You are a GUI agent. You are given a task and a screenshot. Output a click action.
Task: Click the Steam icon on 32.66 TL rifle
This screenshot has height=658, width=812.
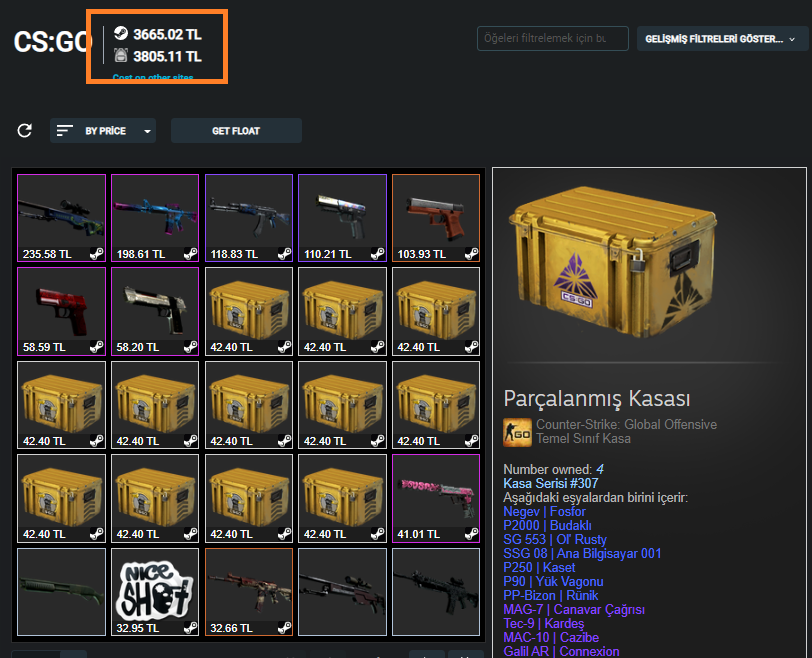[x=284, y=628]
